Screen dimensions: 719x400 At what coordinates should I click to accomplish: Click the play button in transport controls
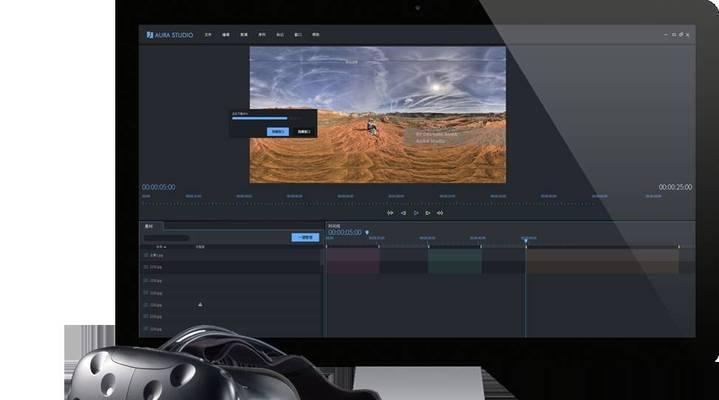(415, 212)
